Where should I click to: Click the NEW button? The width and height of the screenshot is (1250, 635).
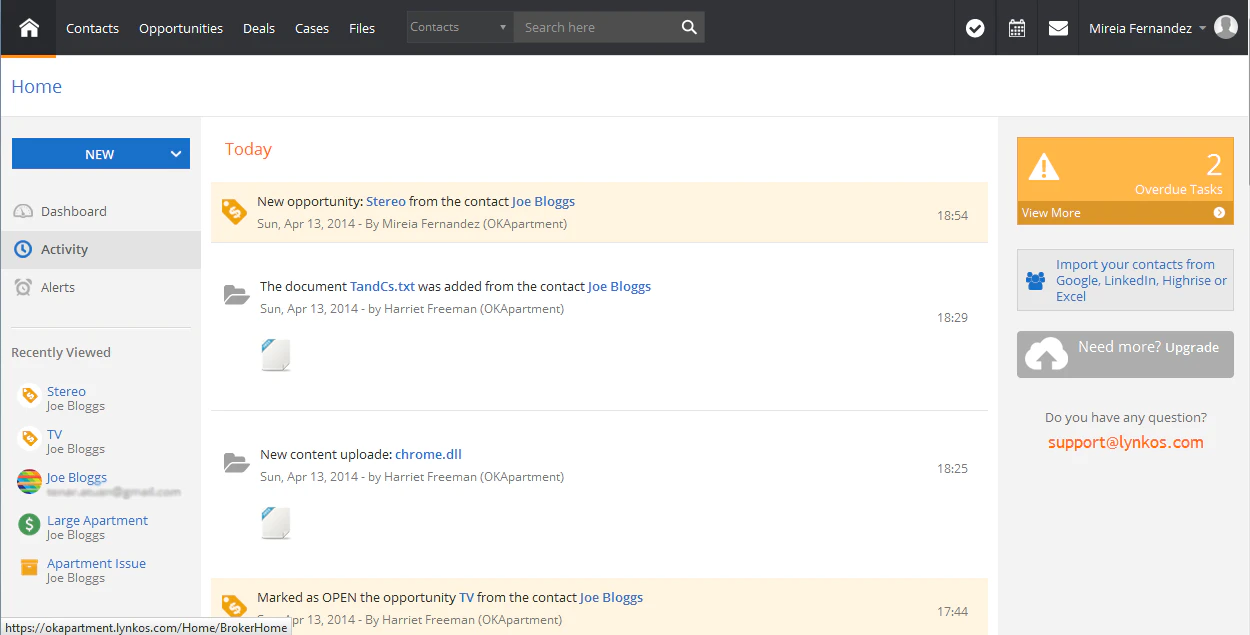tap(100, 154)
